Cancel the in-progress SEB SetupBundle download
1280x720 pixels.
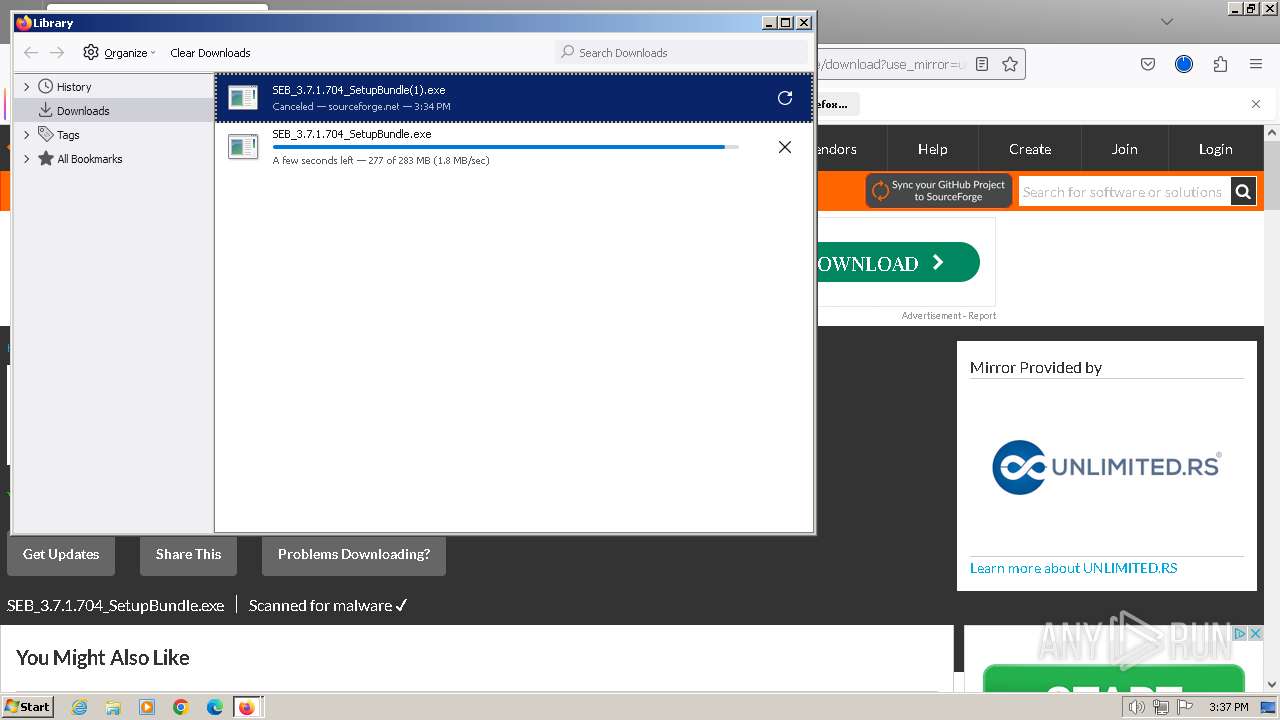785,147
